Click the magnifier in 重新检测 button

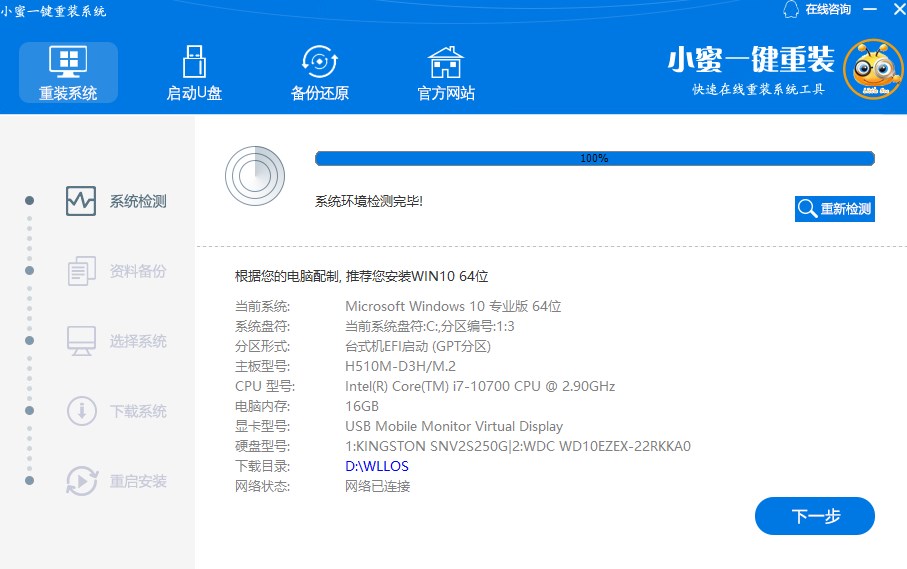tap(807, 209)
